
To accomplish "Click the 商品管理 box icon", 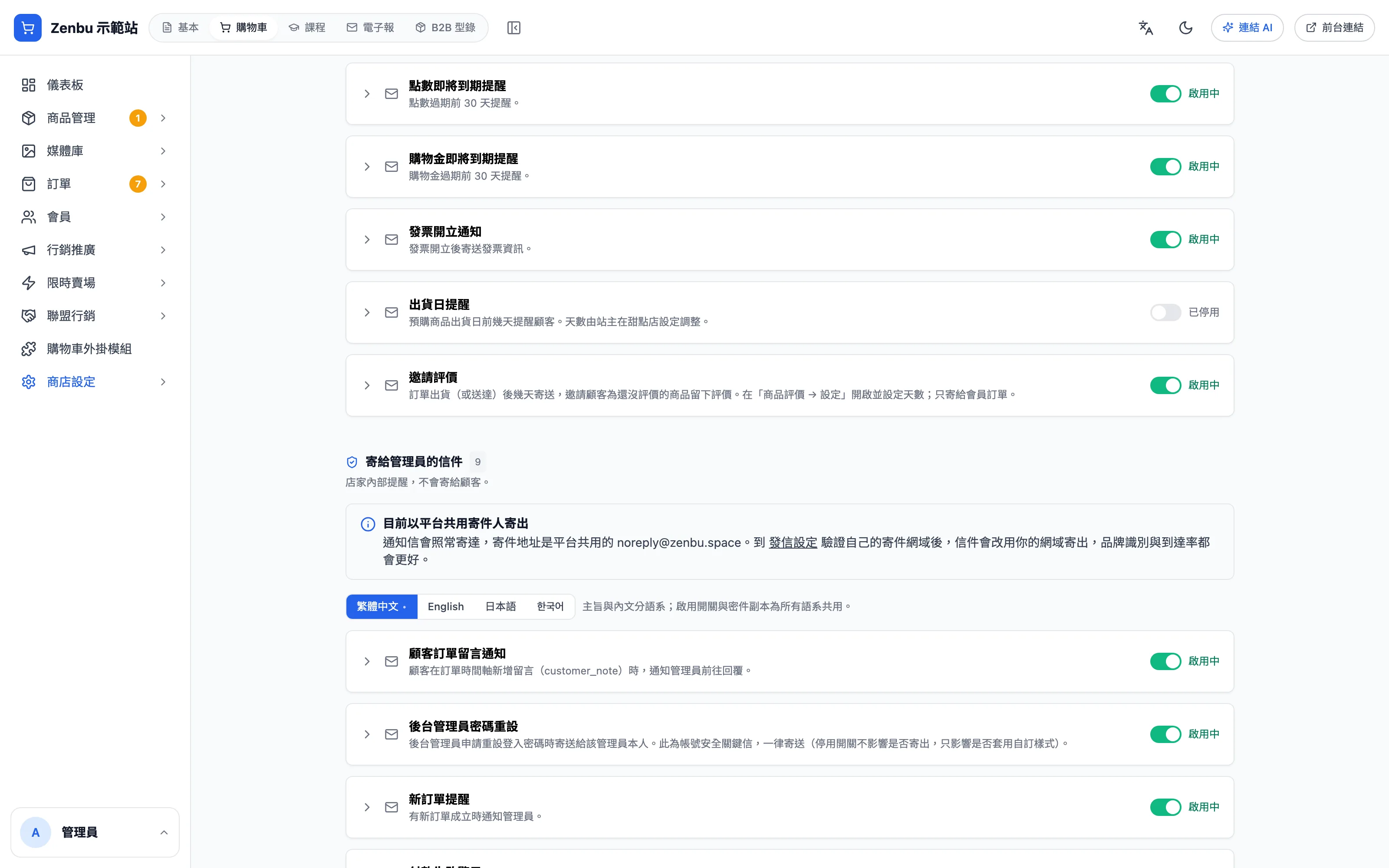I will coord(29,118).
